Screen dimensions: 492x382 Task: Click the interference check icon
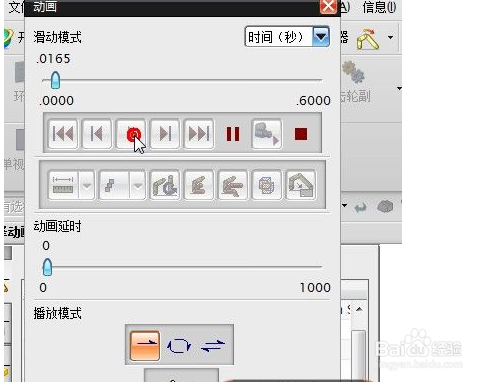pyautogui.click(x=165, y=185)
